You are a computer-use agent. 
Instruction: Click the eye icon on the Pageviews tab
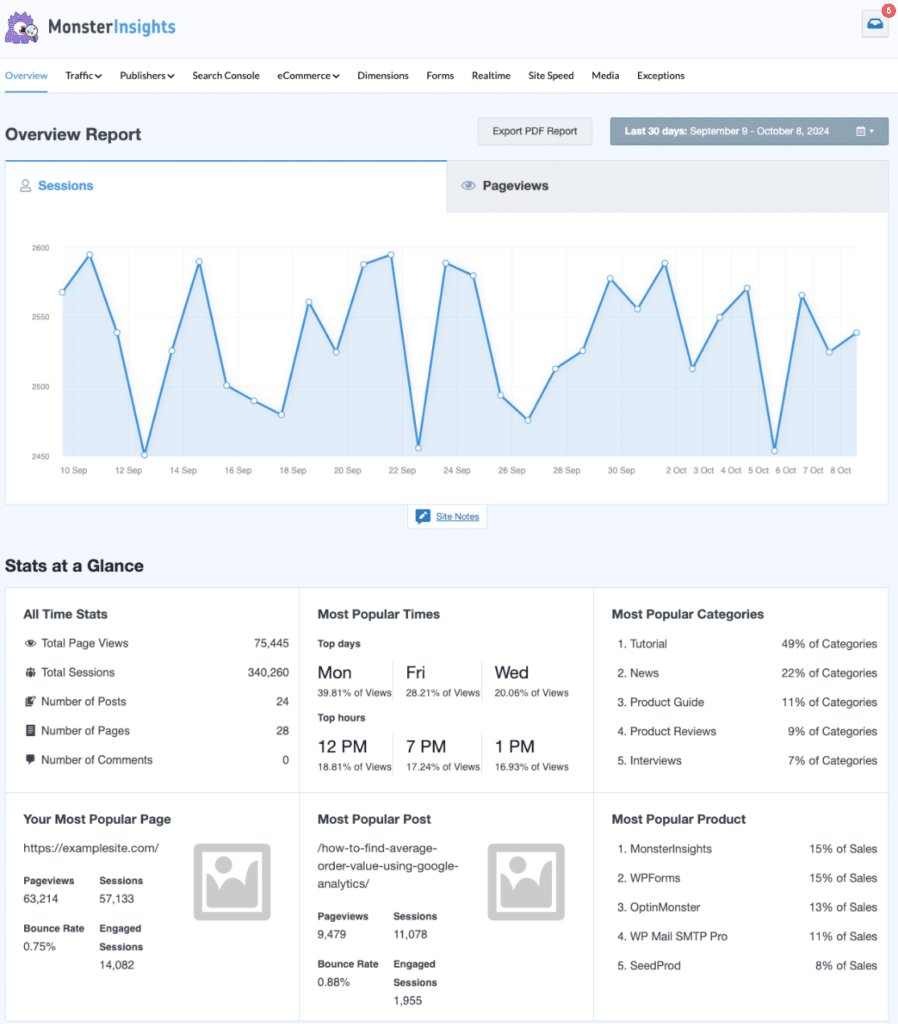[467, 186]
